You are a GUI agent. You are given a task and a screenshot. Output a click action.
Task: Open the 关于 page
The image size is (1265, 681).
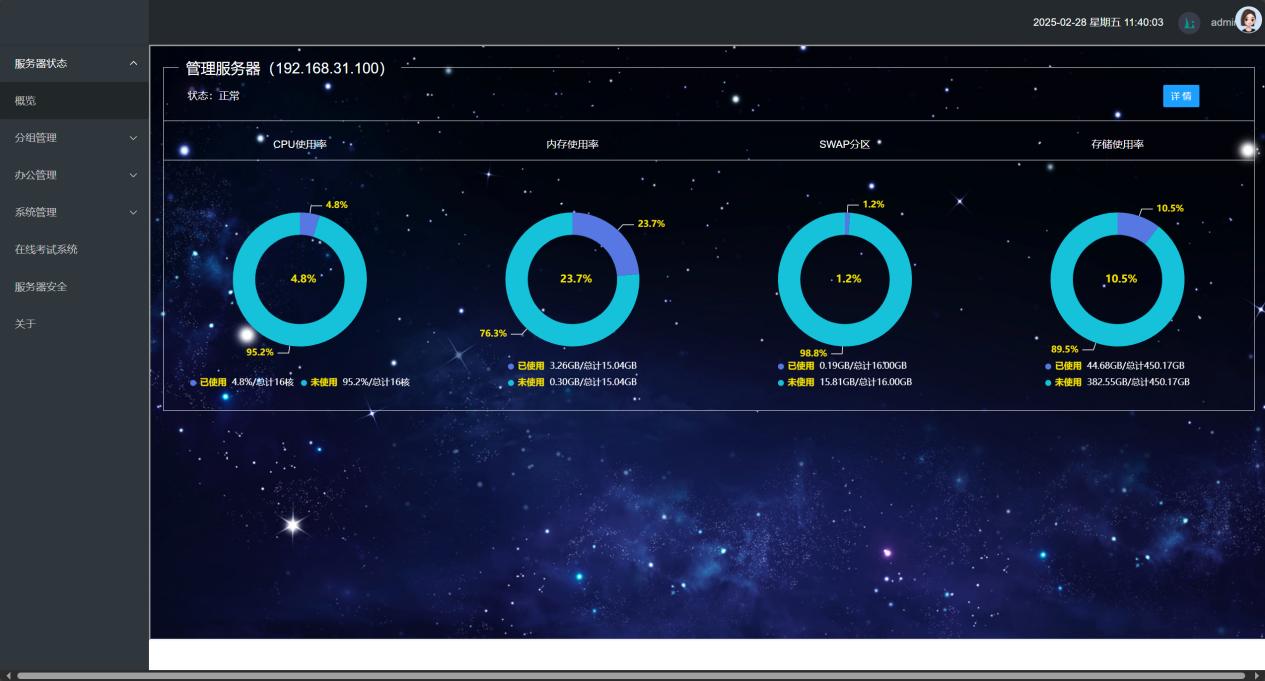74,324
